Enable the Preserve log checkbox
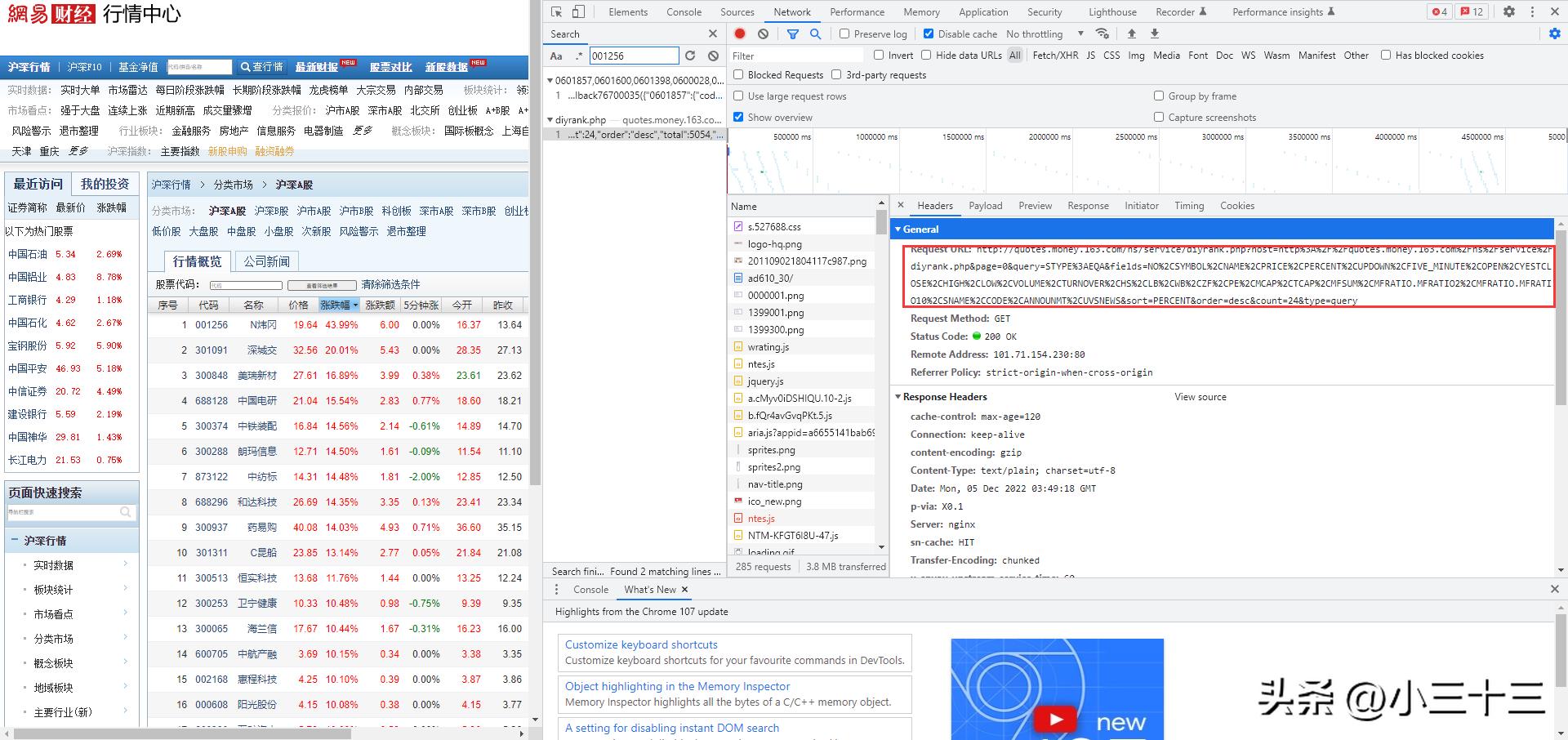 coord(844,33)
